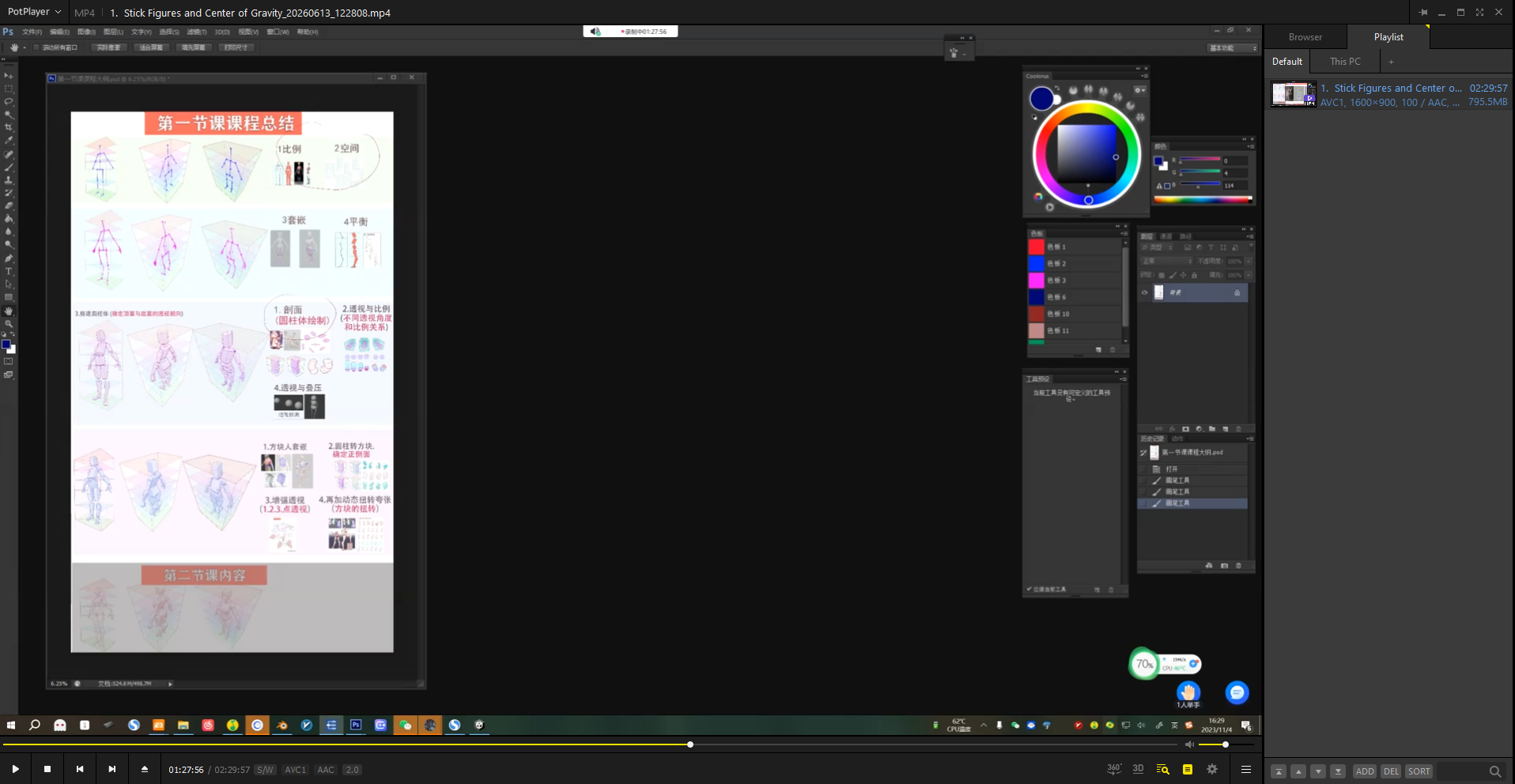Hide the 背景 layer with eye icon

pos(1144,292)
